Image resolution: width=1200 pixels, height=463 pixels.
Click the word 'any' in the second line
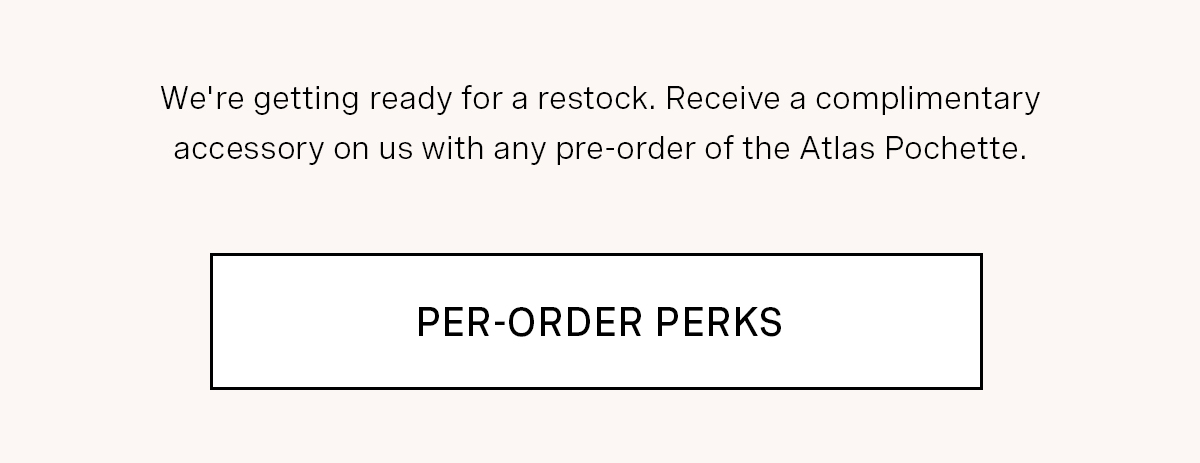coord(517,149)
